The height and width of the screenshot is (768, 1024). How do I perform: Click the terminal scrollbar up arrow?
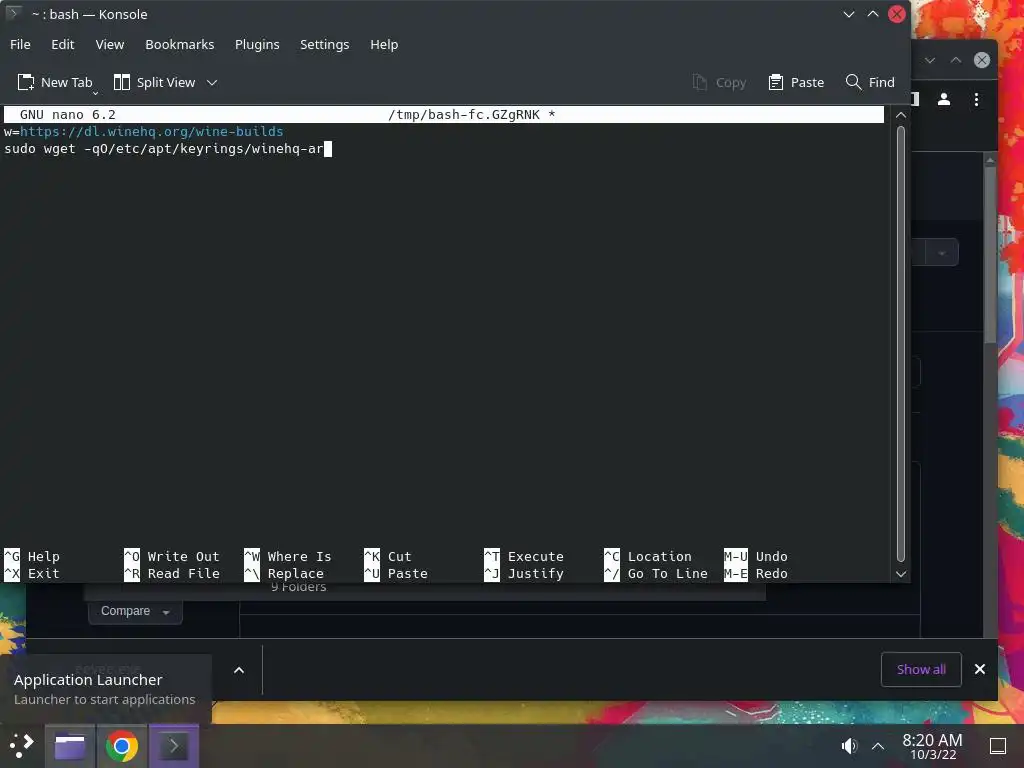click(x=901, y=115)
